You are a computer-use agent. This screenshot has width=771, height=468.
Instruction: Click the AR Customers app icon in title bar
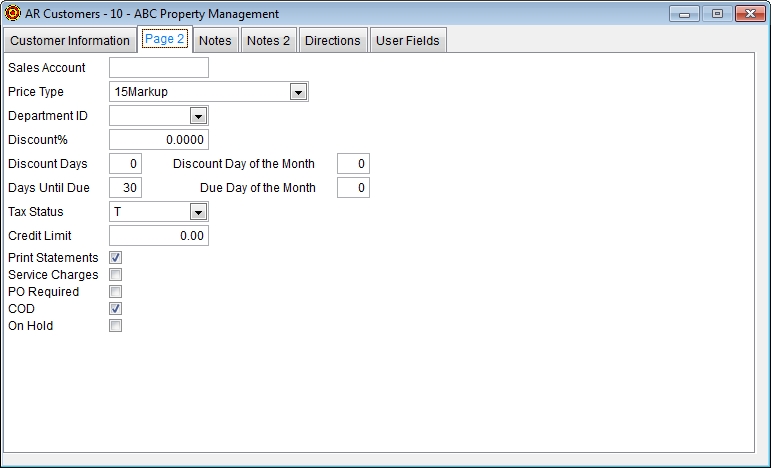pos(12,14)
